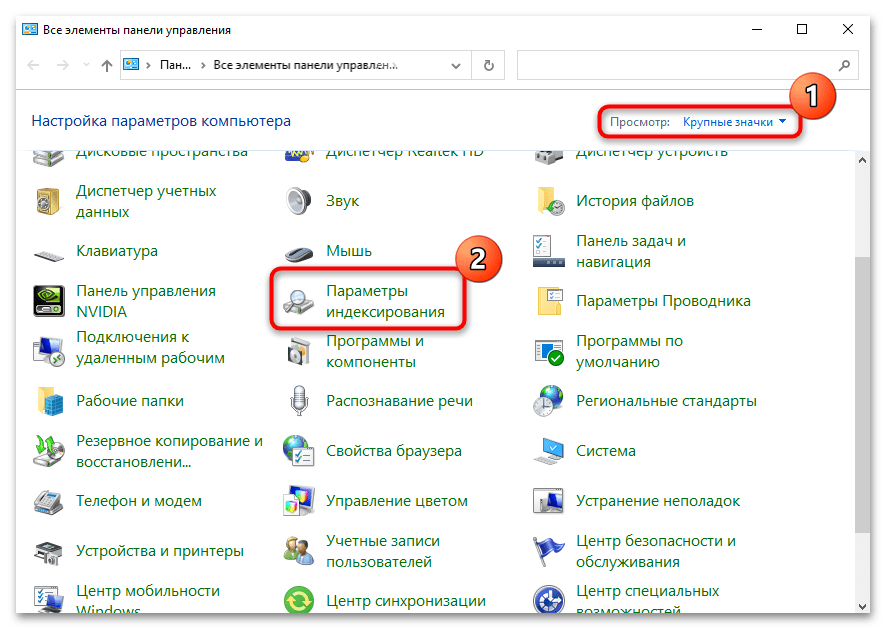
Task: Open the Keyboard (Клавиатура) icon
Action: point(50,251)
